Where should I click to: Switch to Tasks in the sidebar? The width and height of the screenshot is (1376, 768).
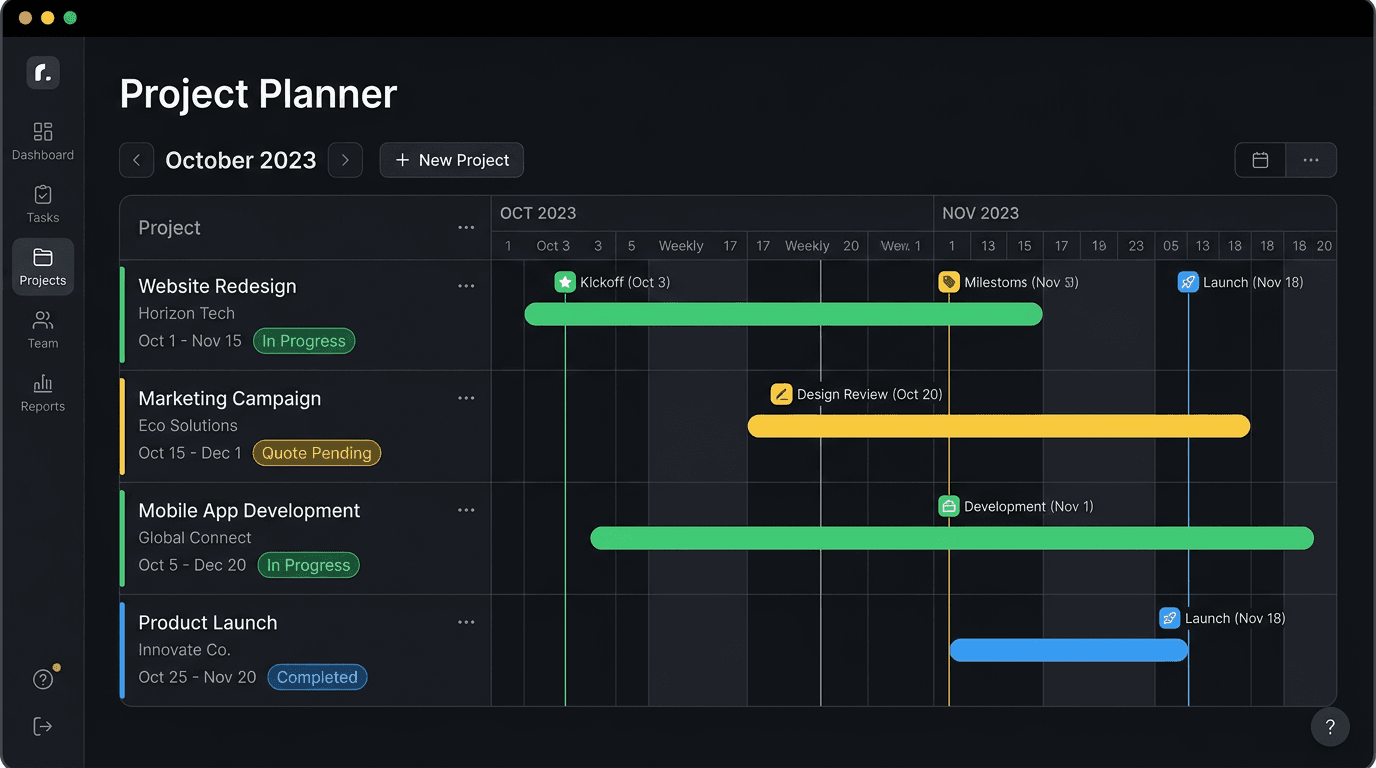(42, 203)
